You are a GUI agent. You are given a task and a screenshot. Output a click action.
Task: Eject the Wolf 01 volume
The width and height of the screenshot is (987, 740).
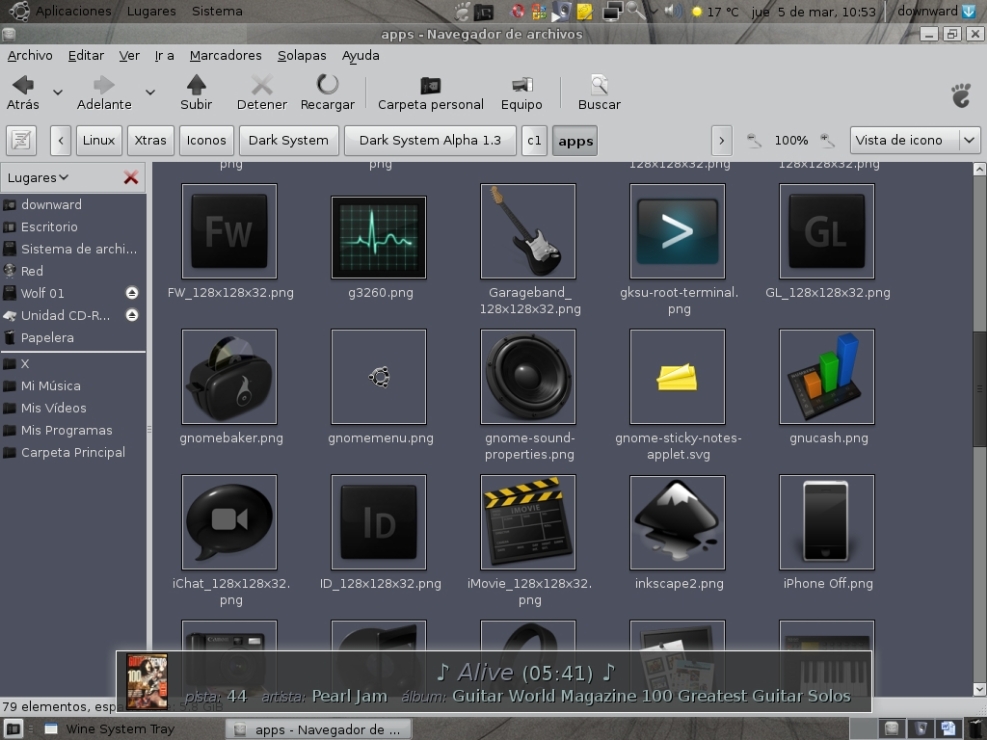[132, 293]
